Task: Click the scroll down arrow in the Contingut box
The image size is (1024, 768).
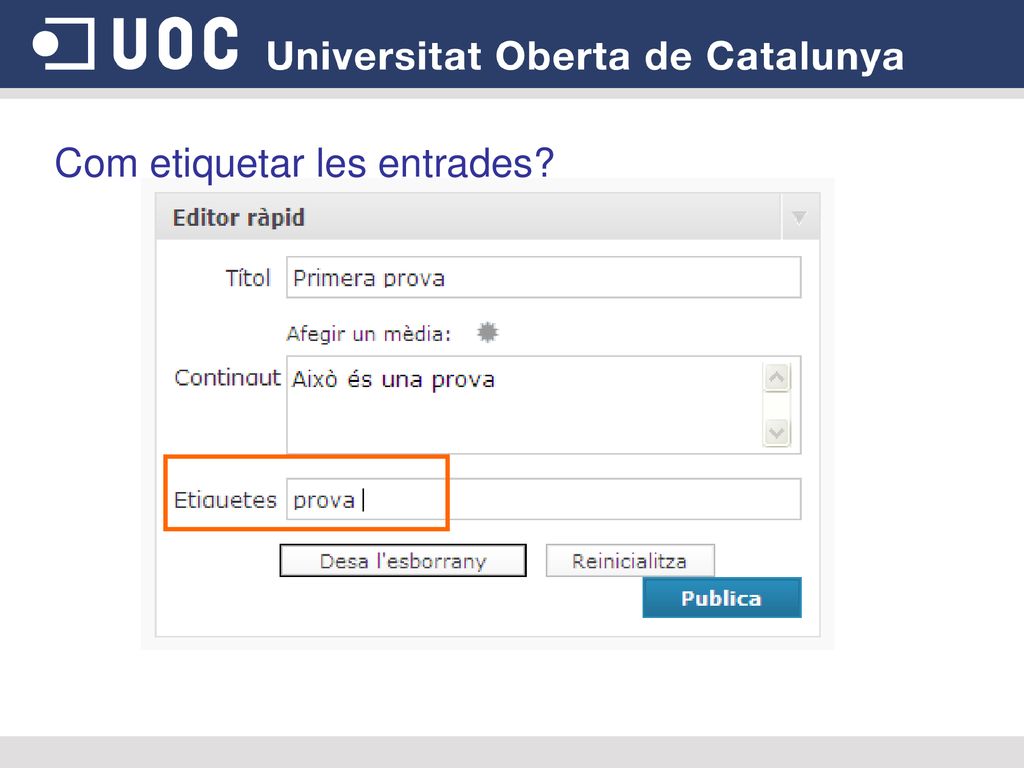Action: click(x=776, y=432)
